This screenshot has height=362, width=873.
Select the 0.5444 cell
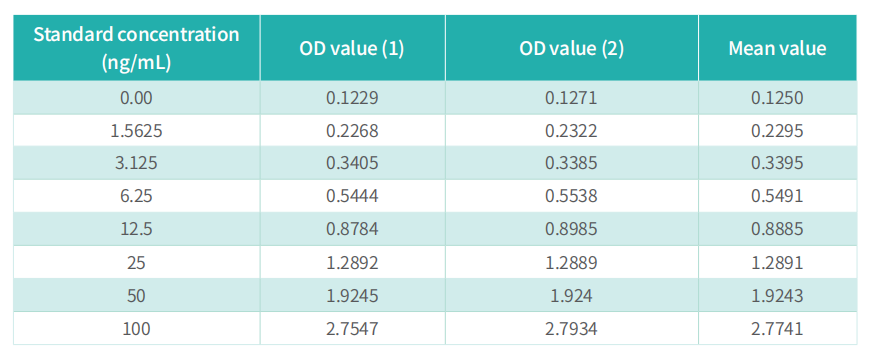click(352, 196)
